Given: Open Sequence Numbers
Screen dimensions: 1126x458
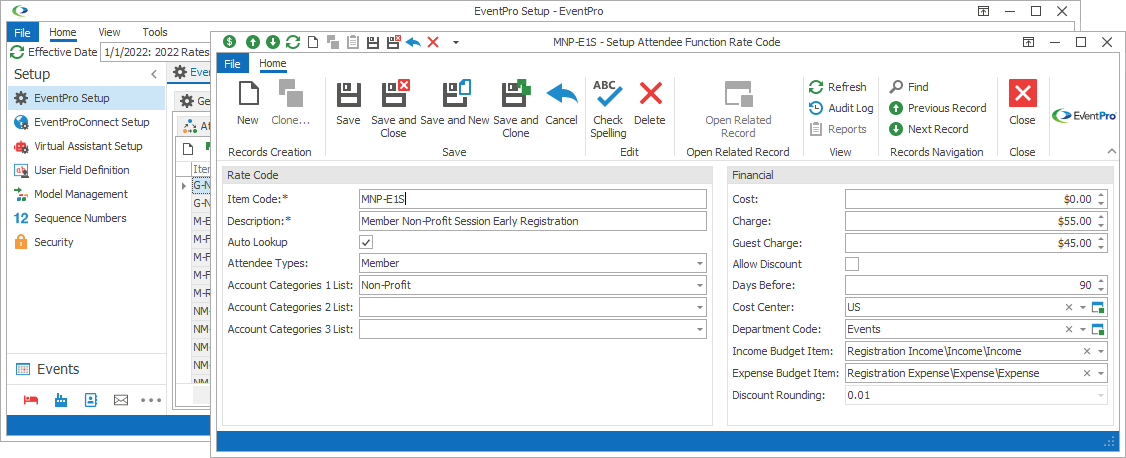Looking at the screenshot, I should click(86, 218).
